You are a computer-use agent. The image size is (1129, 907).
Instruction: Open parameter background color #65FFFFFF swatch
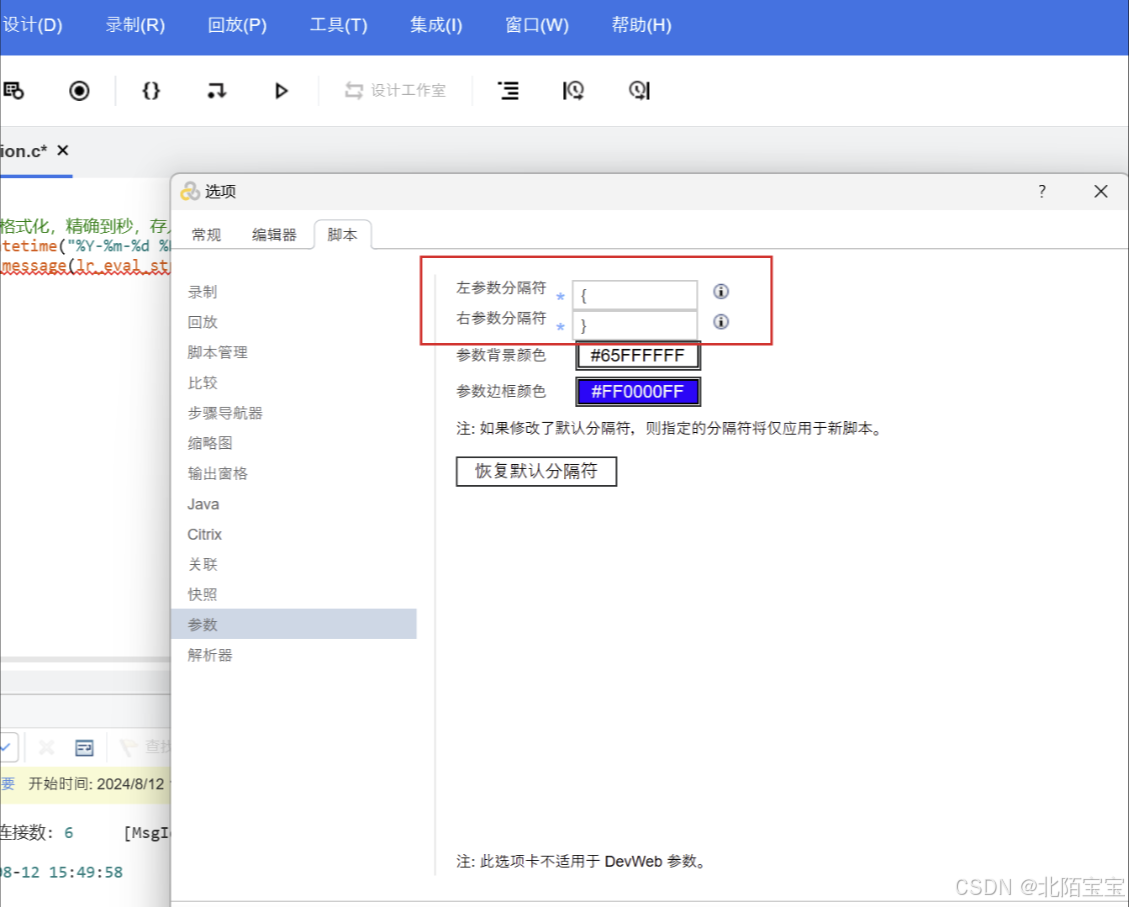638,356
